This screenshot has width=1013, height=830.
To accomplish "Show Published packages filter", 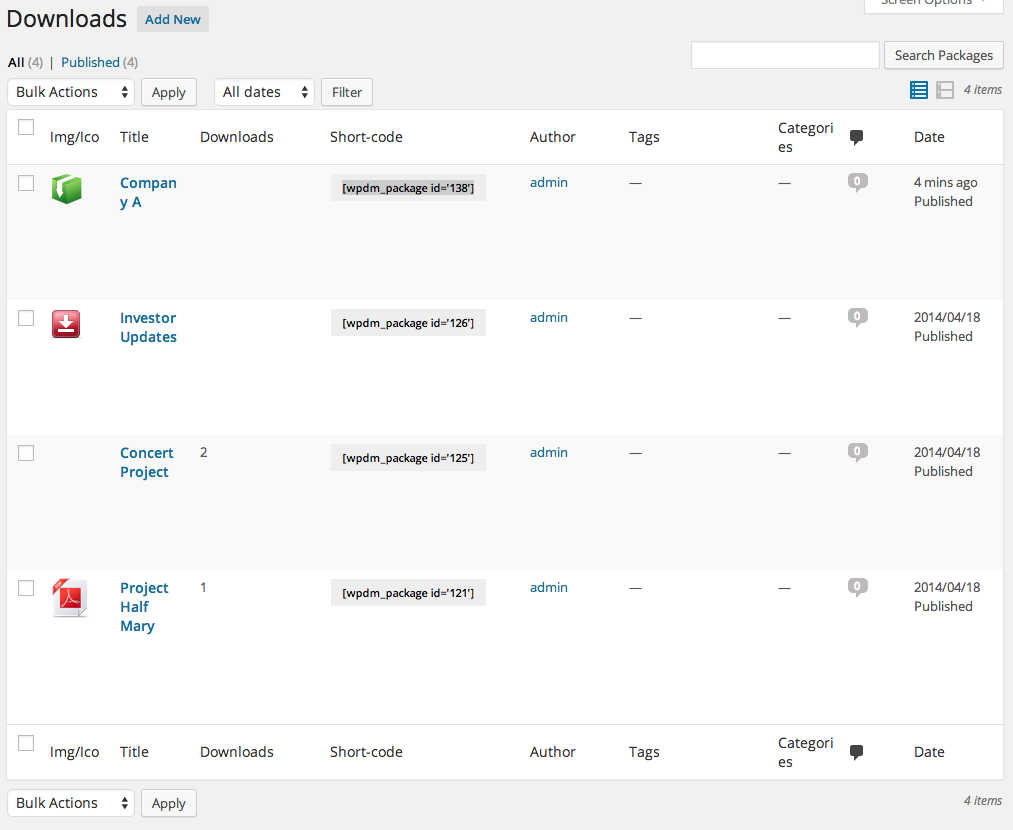I will click(x=90, y=62).
